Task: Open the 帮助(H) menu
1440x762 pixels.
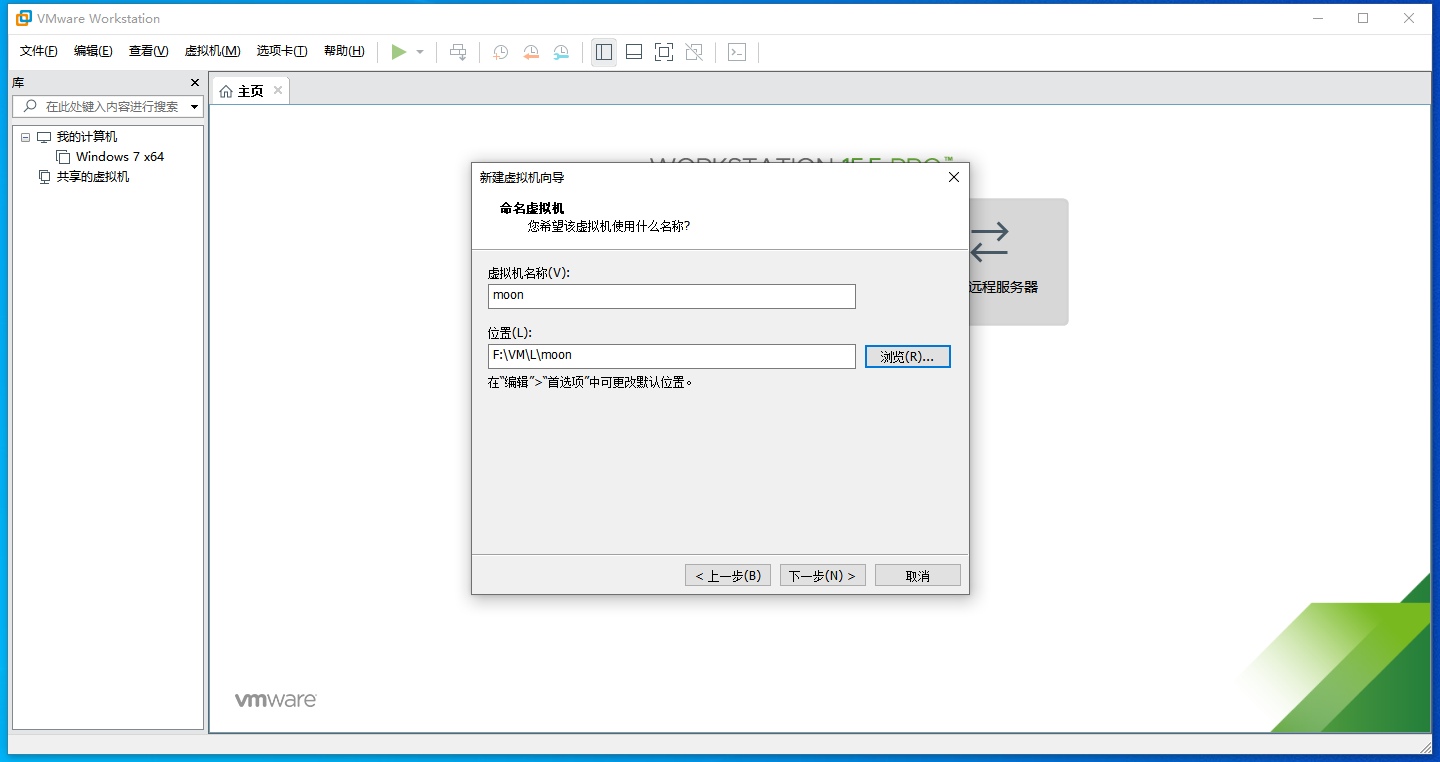Action: coord(344,51)
